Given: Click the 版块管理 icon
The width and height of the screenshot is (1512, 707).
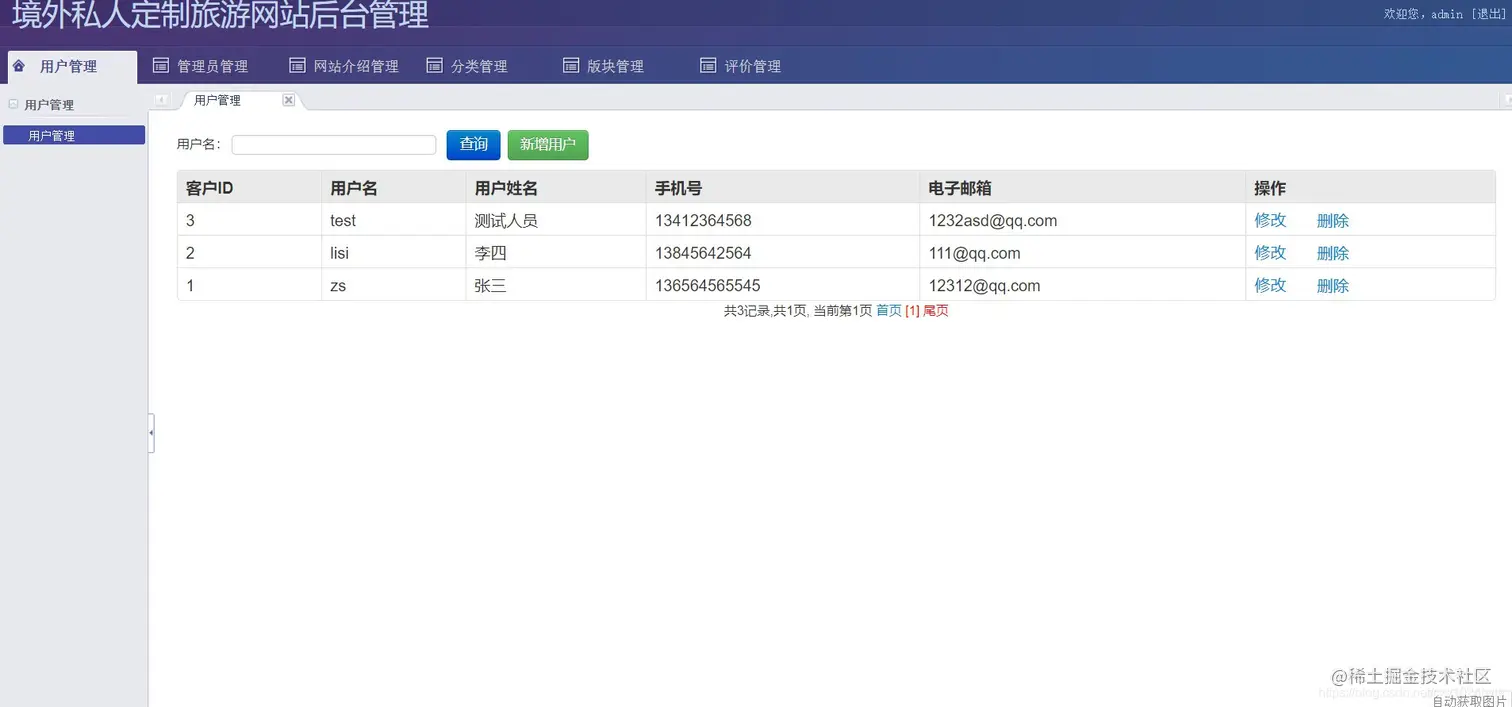Looking at the screenshot, I should [570, 64].
